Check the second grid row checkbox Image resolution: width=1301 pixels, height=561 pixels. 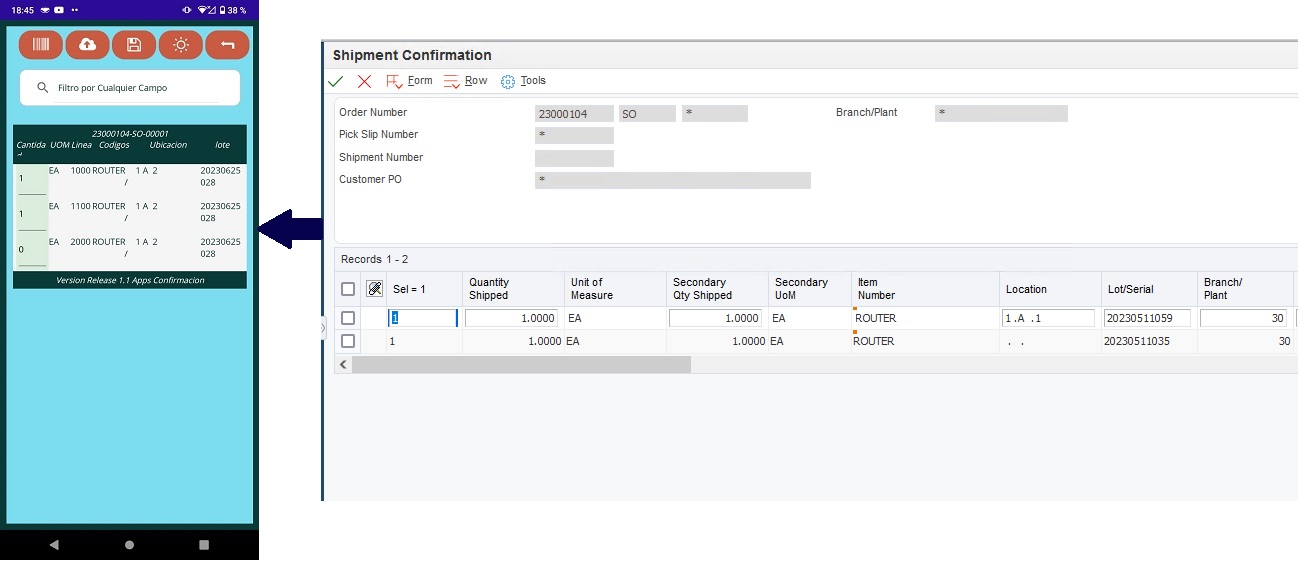(x=348, y=341)
